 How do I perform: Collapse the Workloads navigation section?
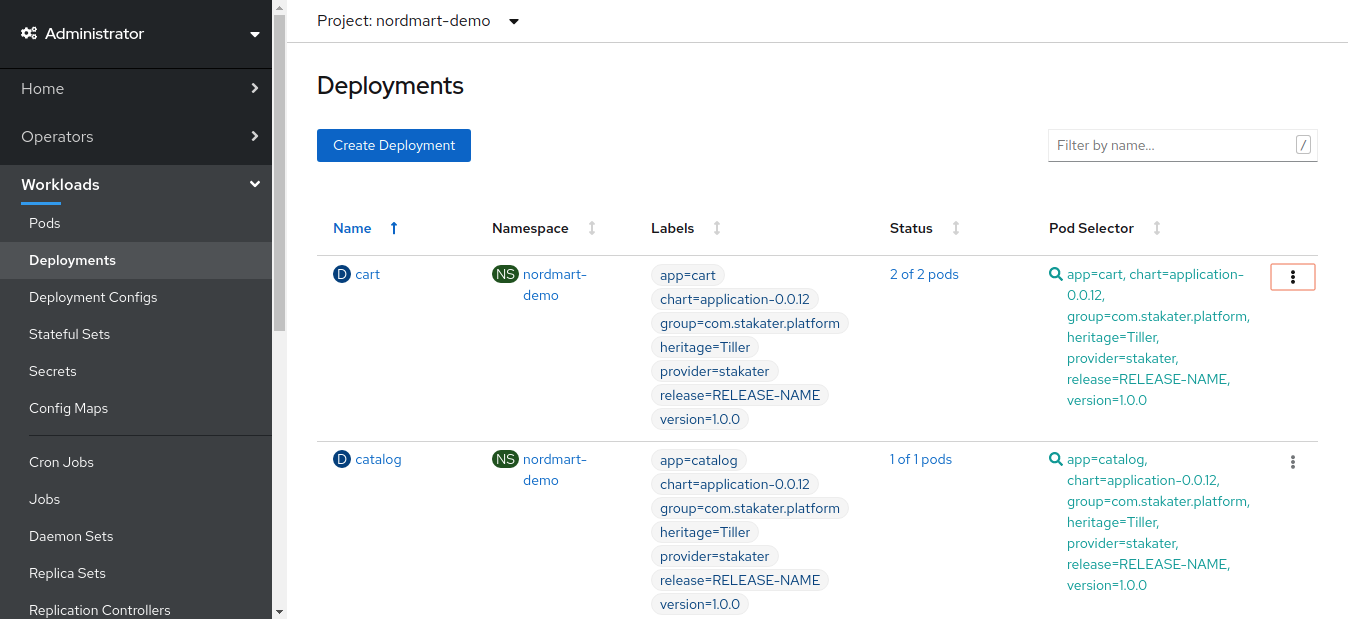pos(136,185)
